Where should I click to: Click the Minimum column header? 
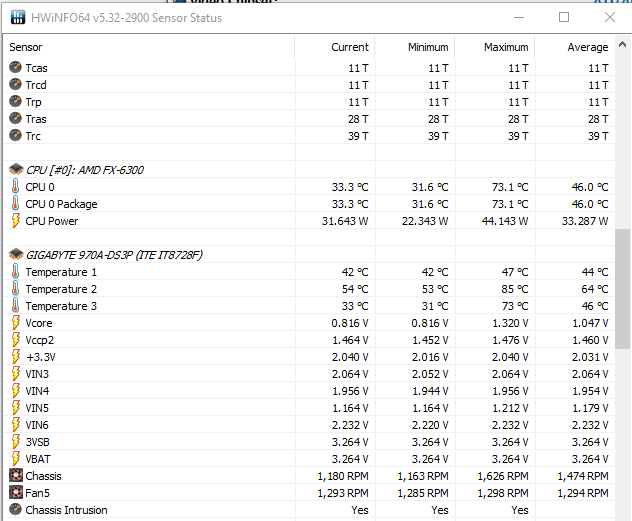[x=415, y=47]
